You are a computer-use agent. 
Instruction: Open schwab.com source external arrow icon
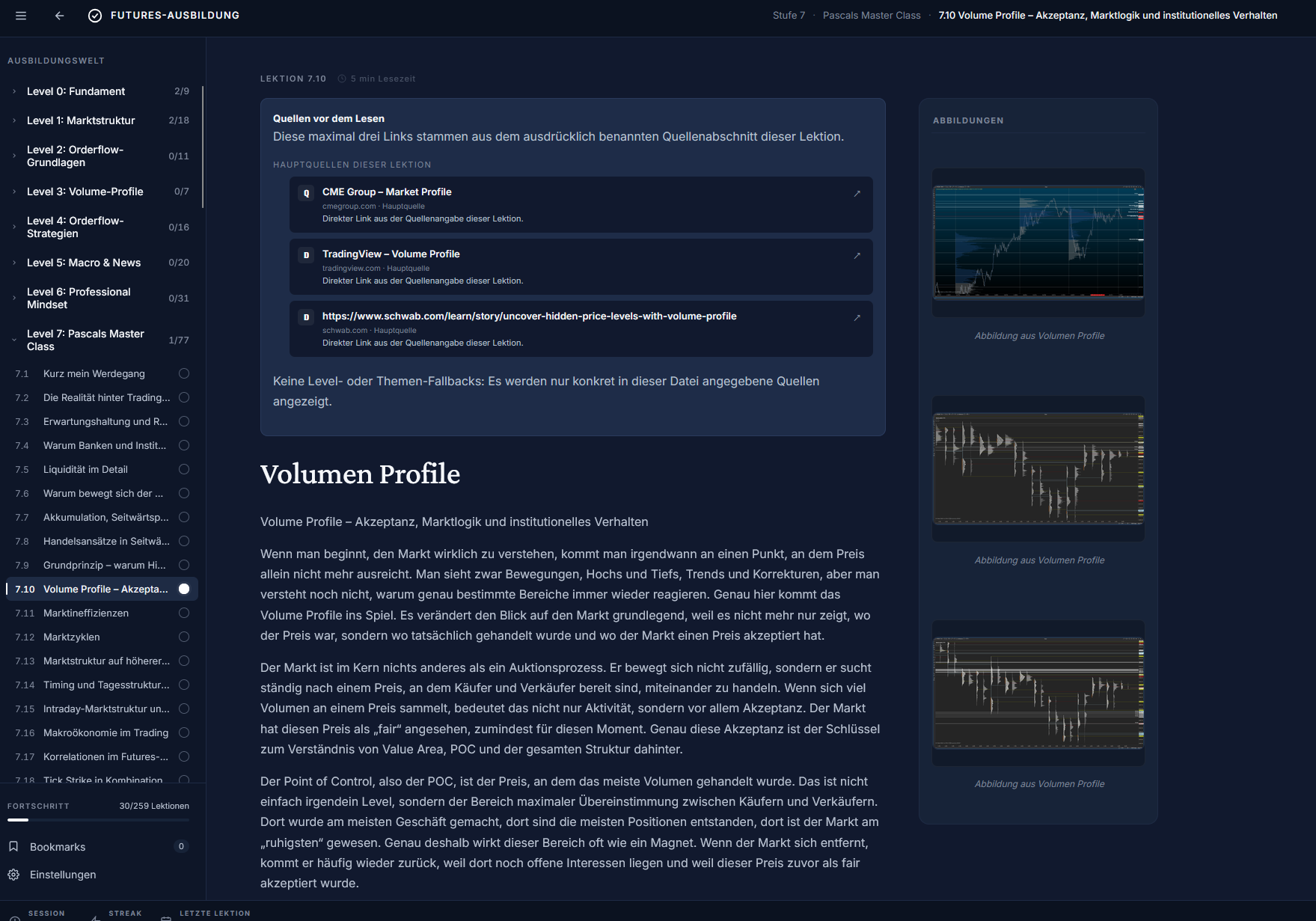[x=857, y=318]
